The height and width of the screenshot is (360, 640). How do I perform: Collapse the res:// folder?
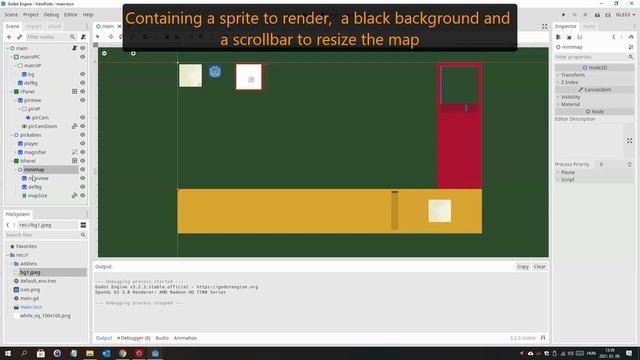coord(7,255)
